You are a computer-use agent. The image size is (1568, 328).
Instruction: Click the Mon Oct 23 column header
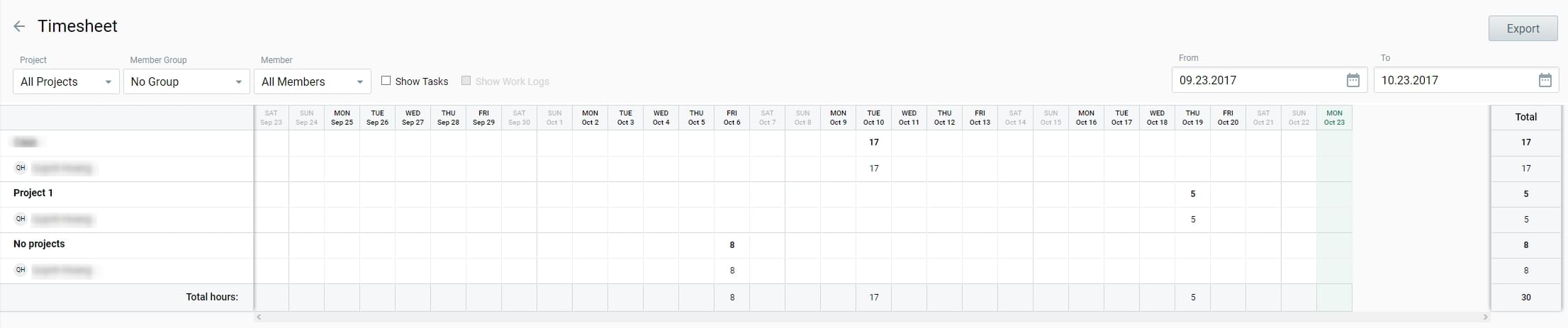(1334, 118)
